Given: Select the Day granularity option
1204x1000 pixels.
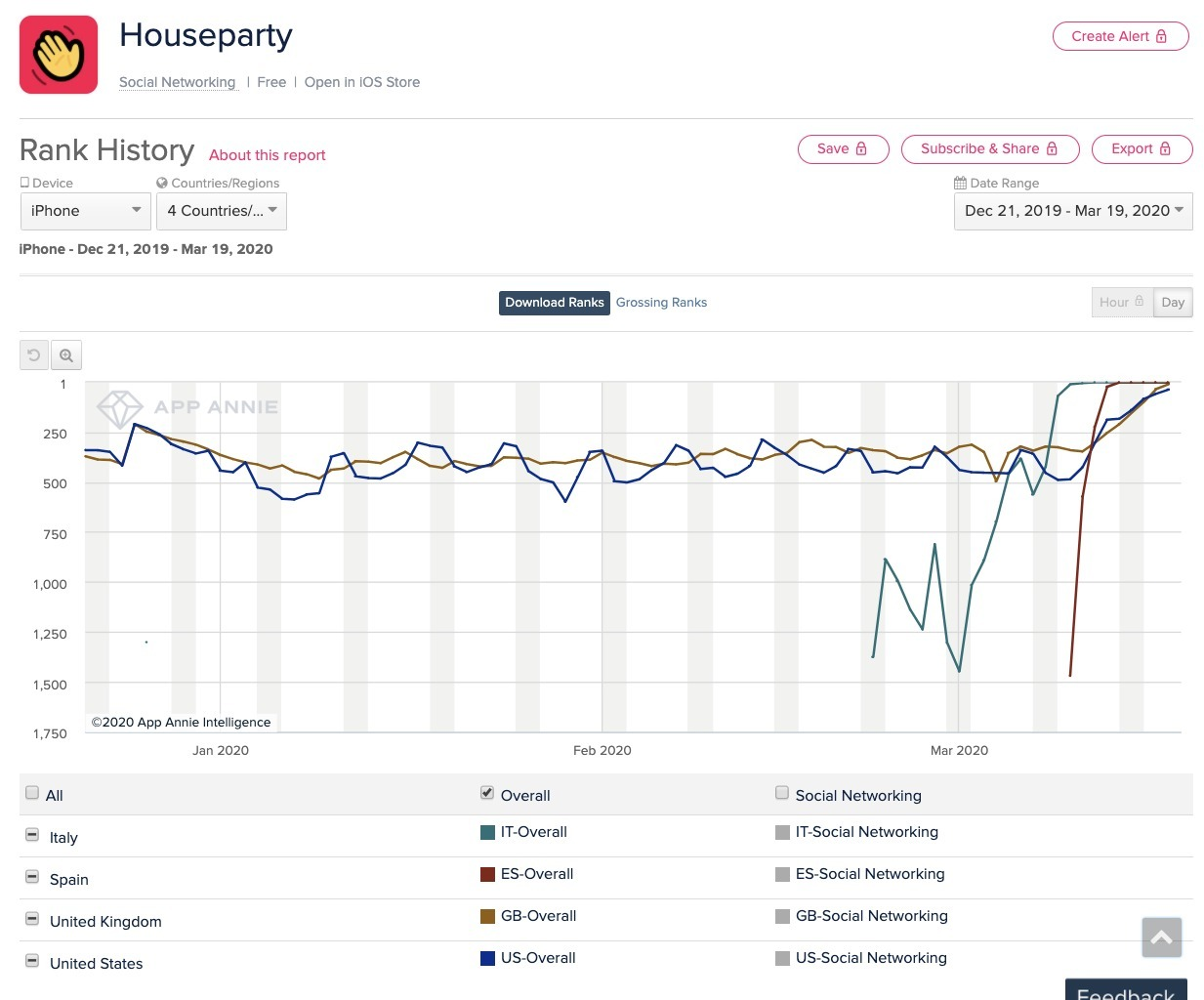Looking at the screenshot, I should (x=1173, y=303).
